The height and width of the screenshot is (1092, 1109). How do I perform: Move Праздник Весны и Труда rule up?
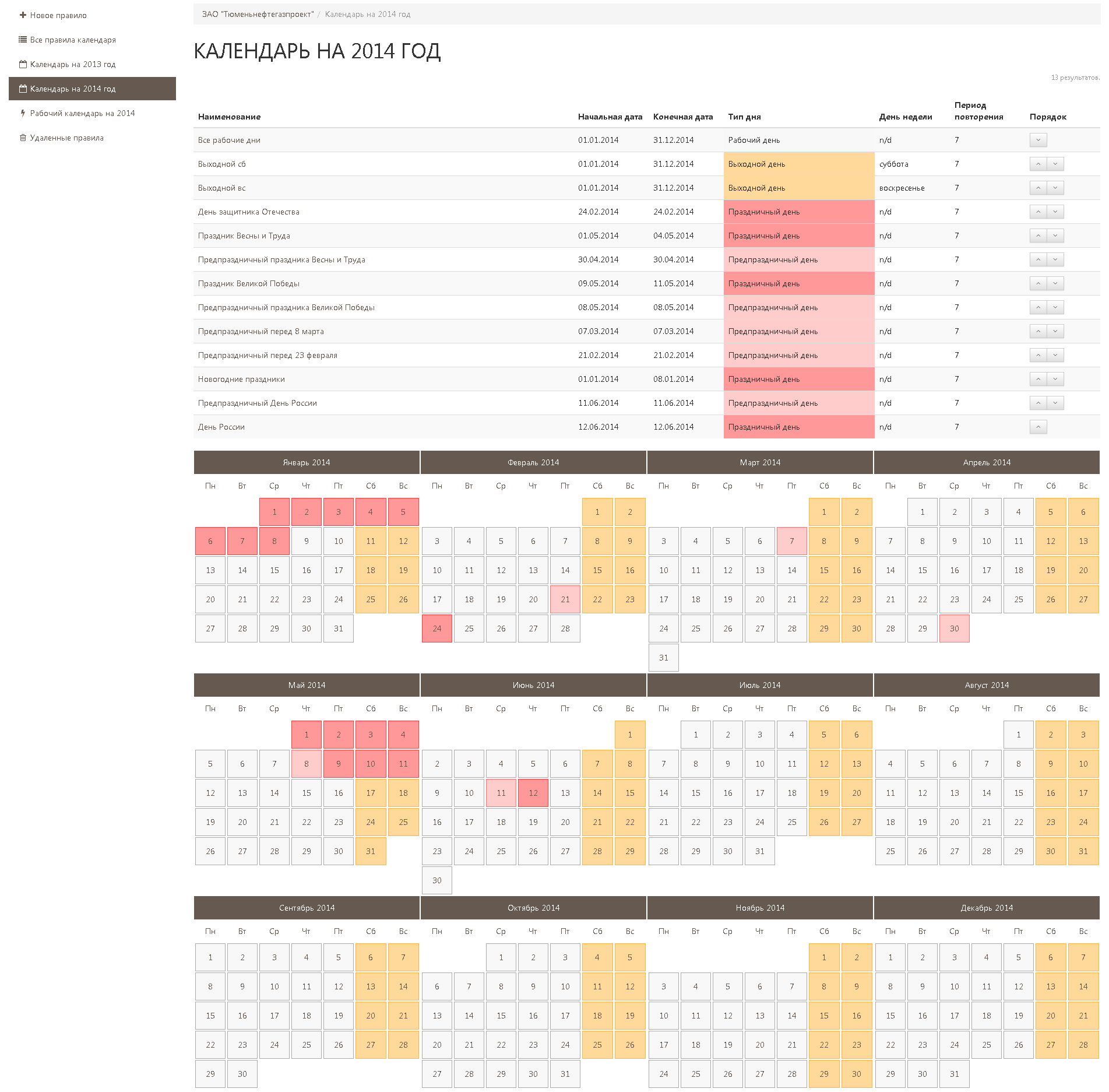(1038, 236)
